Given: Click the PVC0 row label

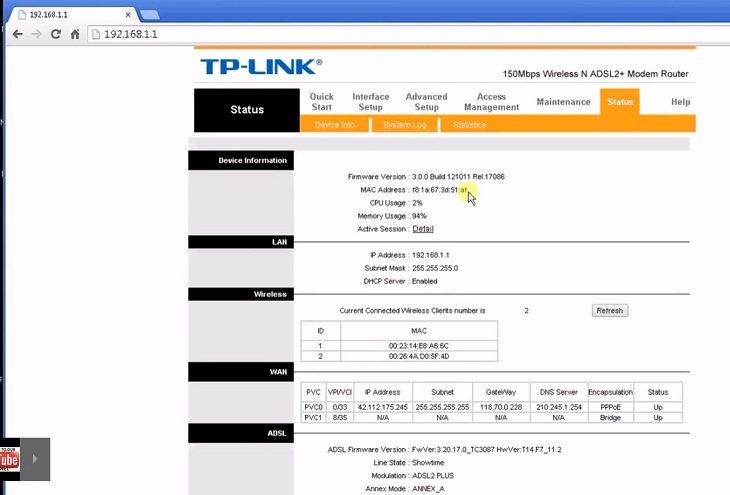Looking at the screenshot, I should click(x=313, y=407).
